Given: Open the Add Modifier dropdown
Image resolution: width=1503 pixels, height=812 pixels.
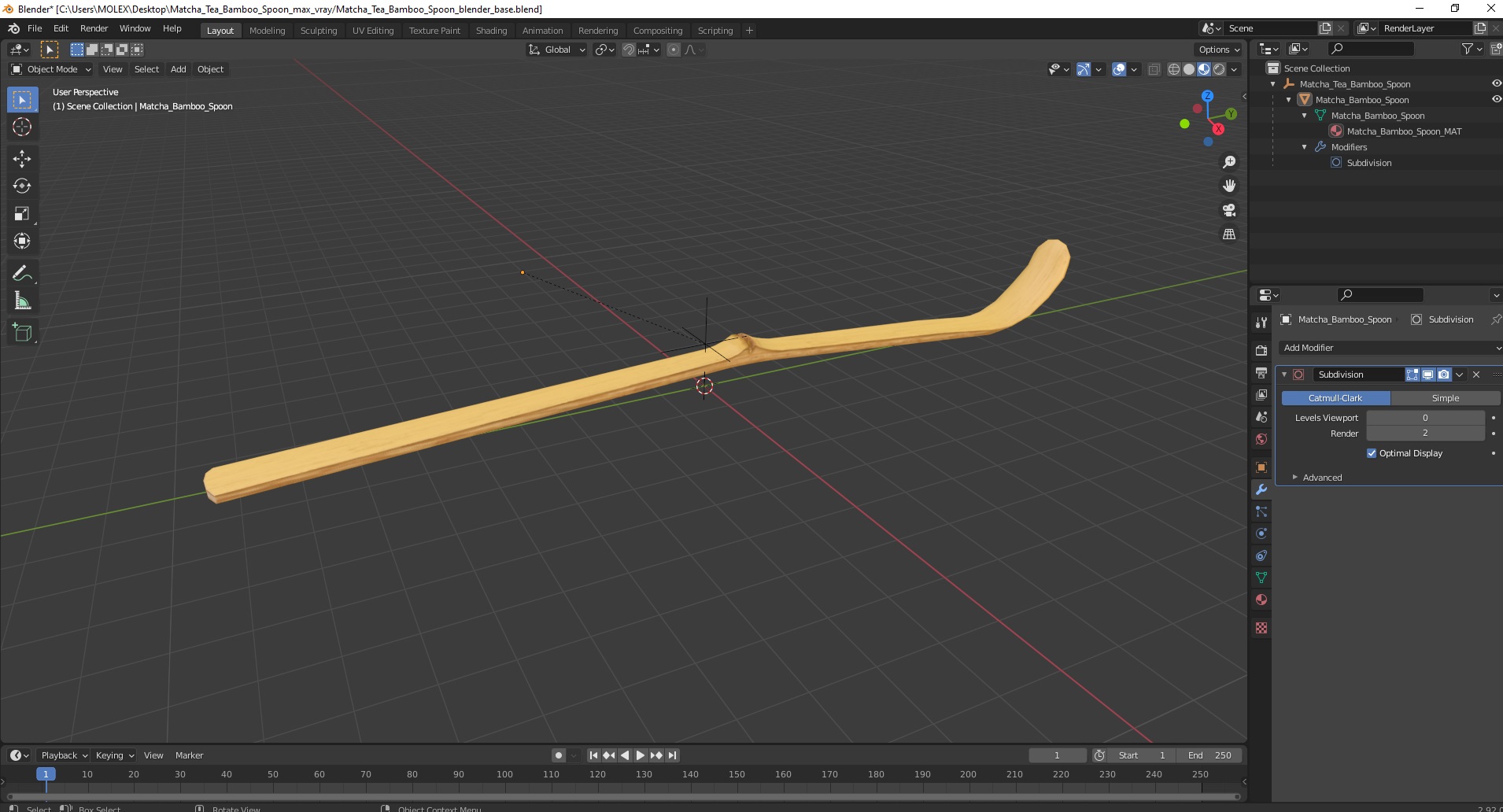Looking at the screenshot, I should tap(1390, 348).
